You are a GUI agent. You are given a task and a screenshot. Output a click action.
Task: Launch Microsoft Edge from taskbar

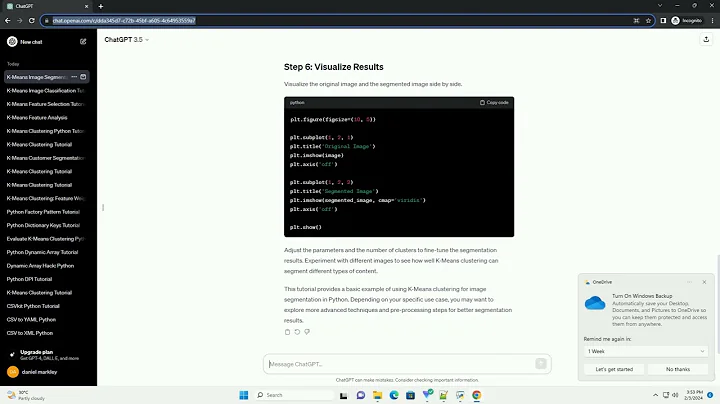pyautogui.click(x=394, y=395)
